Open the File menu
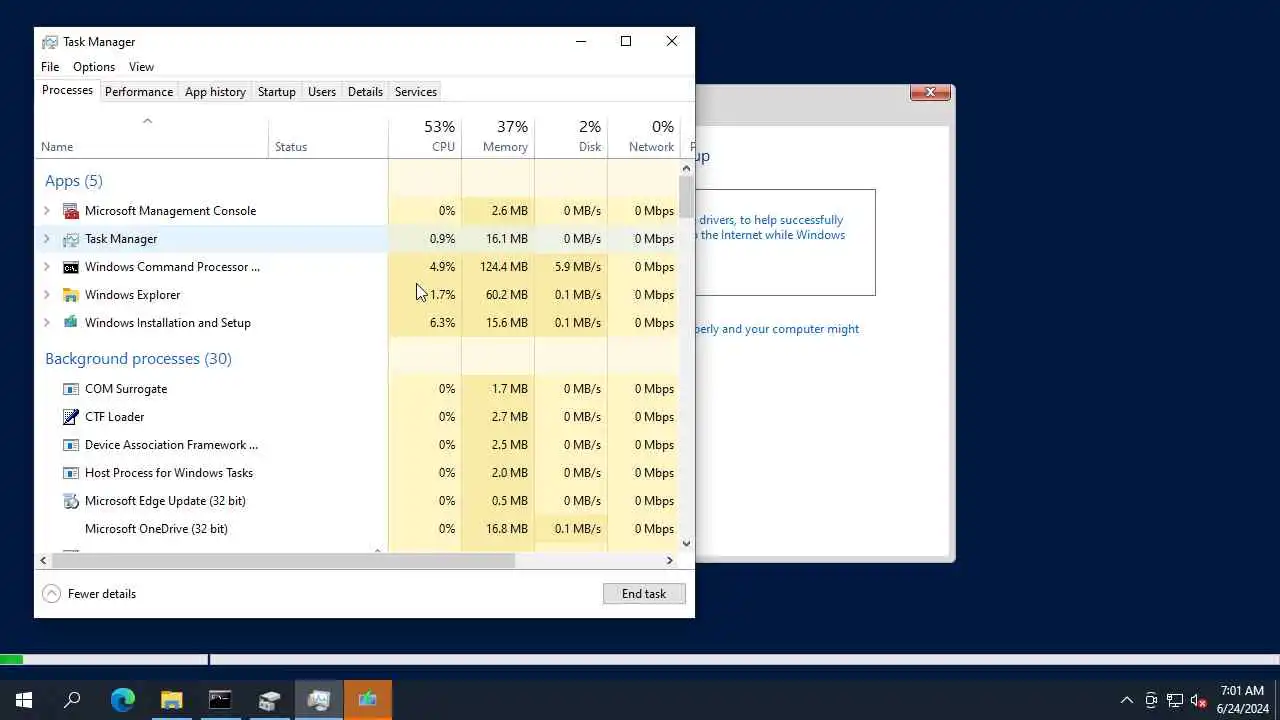The image size is (1280, 720). [x=50, y=67]
